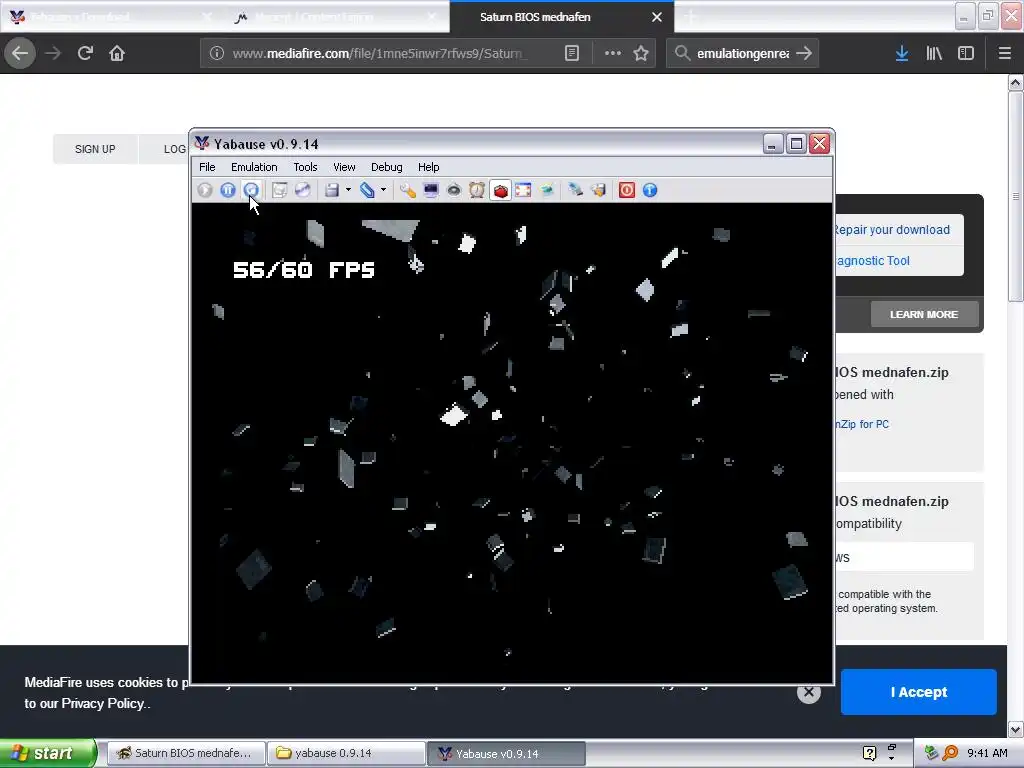Switch to the first Yabause browser tab
This screenshot has width=1024, height=768.
pyautogui.click(x=111, y=17)
